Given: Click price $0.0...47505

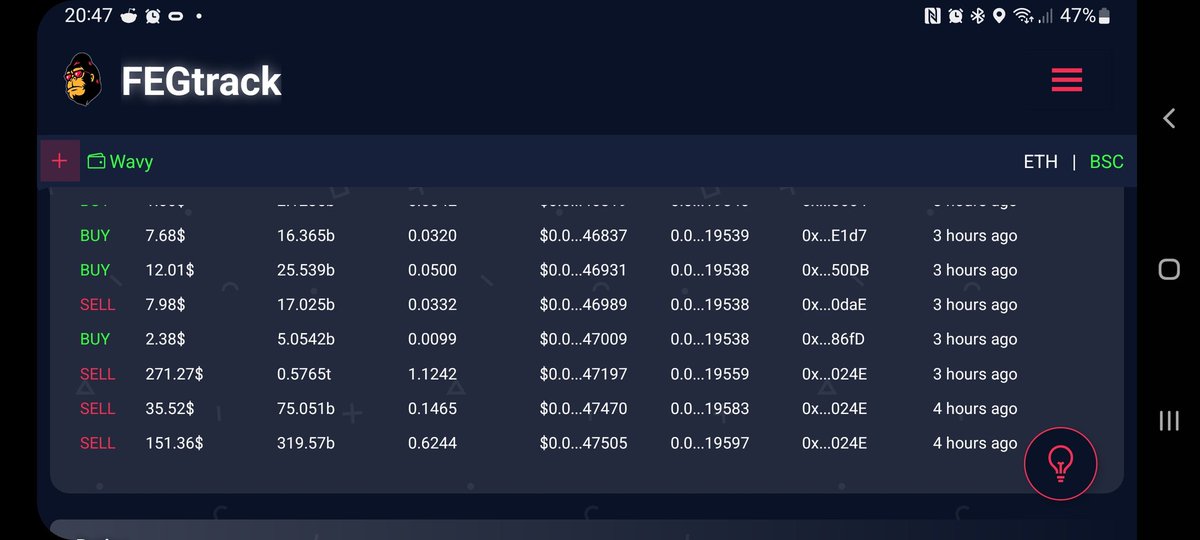Looking at the screenshot, I should [583, 443].
